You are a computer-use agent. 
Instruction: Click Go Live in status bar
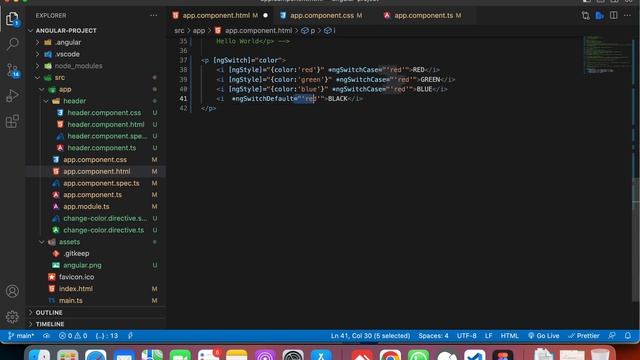(543, 336)
